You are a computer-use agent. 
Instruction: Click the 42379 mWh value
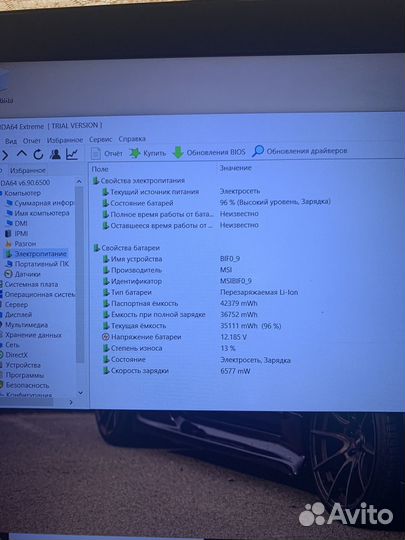coord(239,303)
